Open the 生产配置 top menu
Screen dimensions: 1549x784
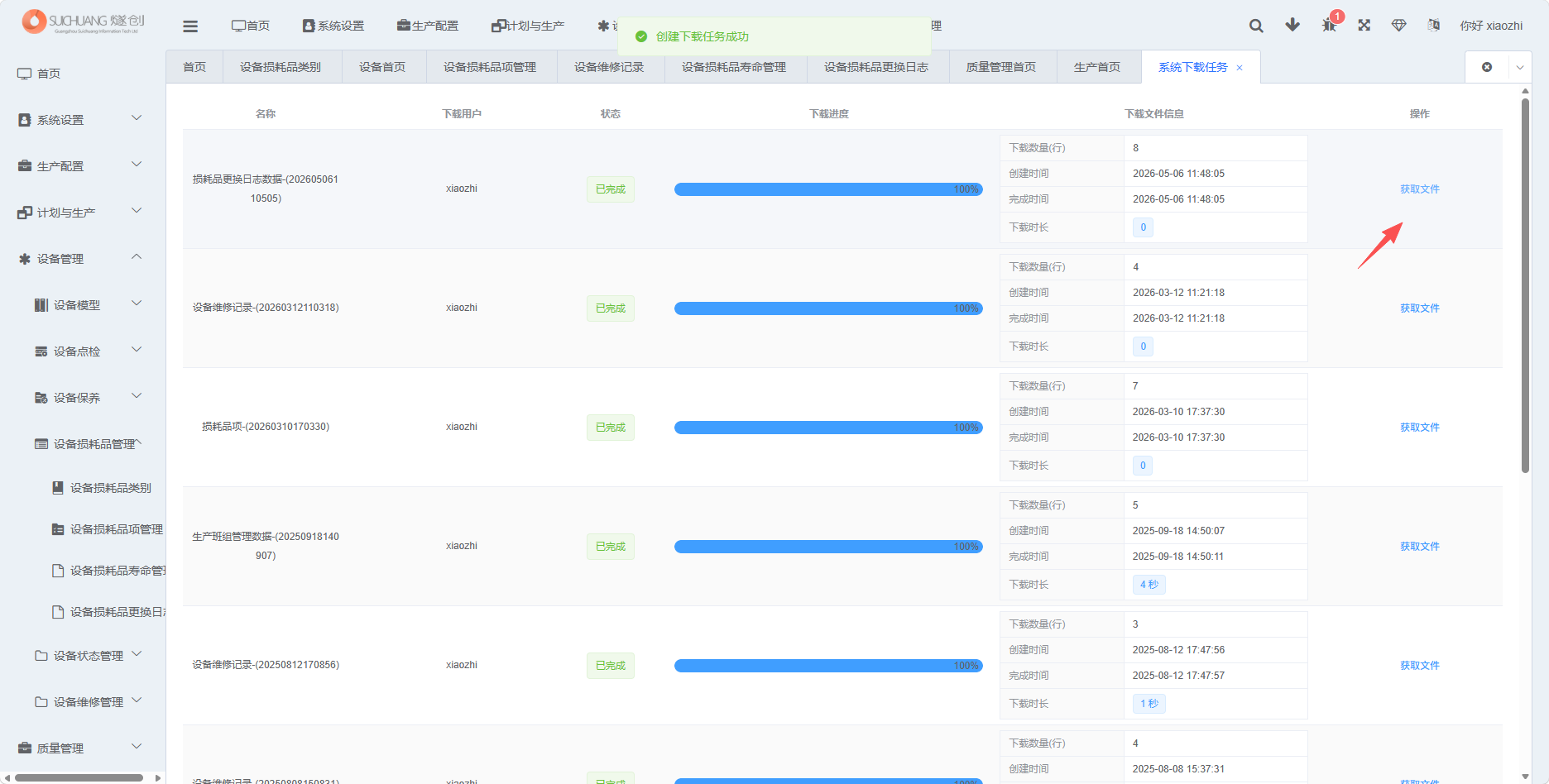(x=428, y=26)
